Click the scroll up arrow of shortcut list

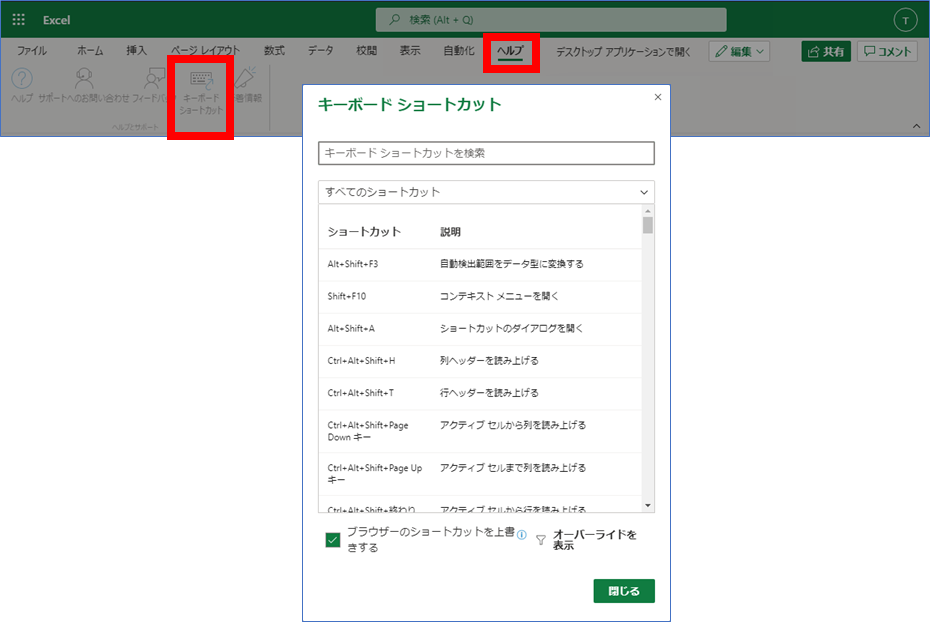pos(648,211)
